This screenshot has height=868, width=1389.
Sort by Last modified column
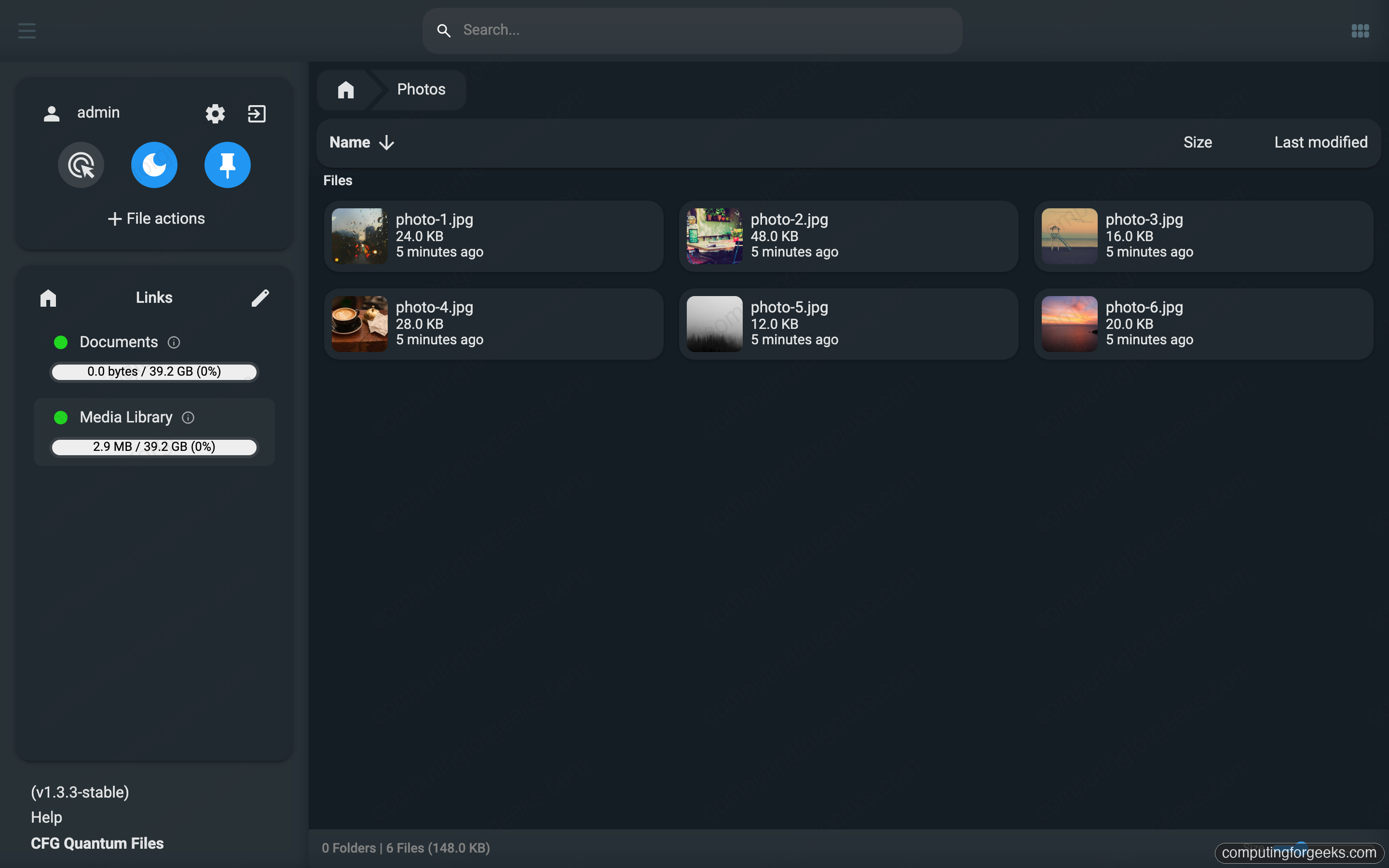pyautogui.click(x=1321, y=142)
